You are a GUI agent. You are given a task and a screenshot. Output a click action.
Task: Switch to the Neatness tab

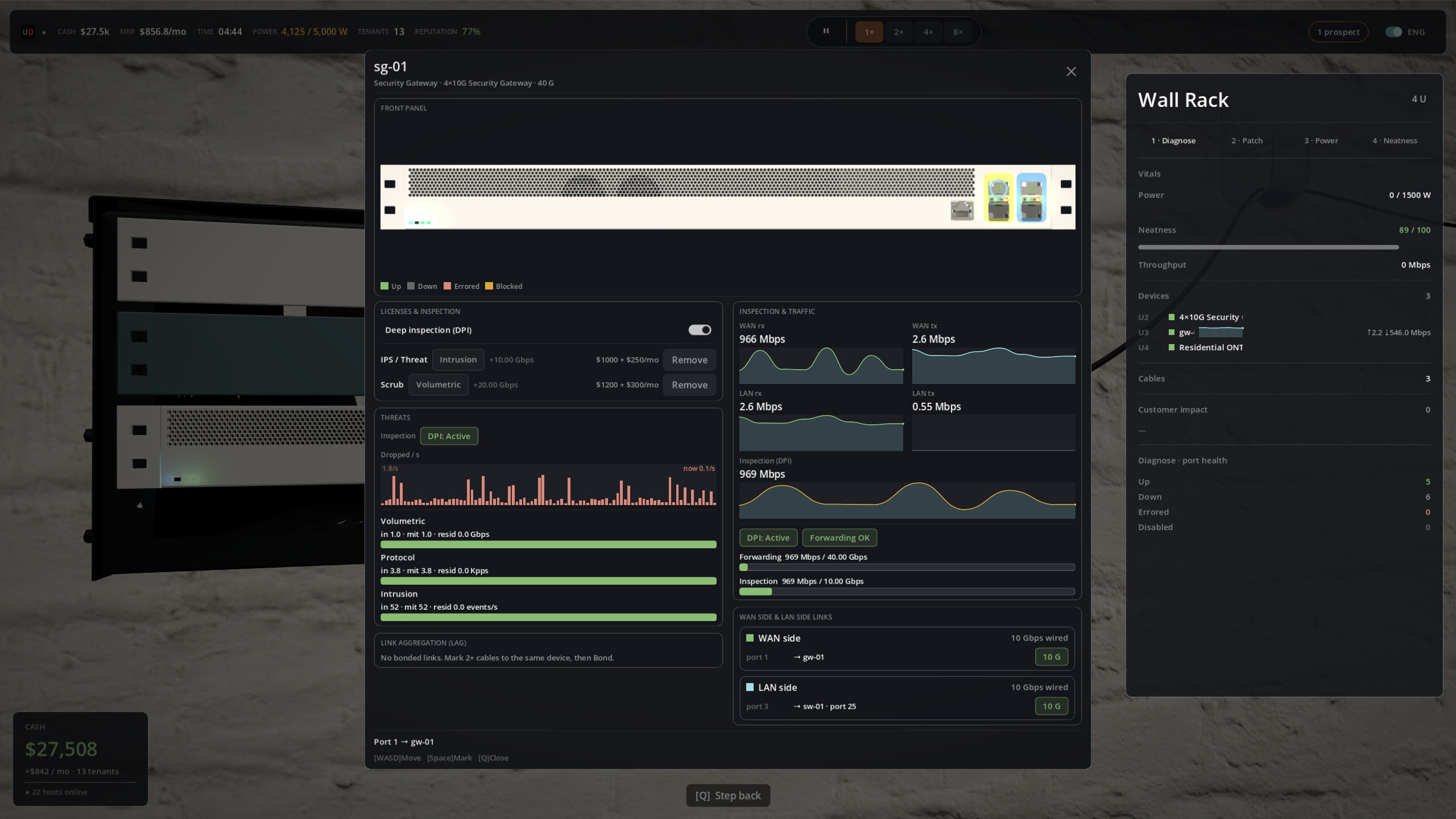[1395, 140]
